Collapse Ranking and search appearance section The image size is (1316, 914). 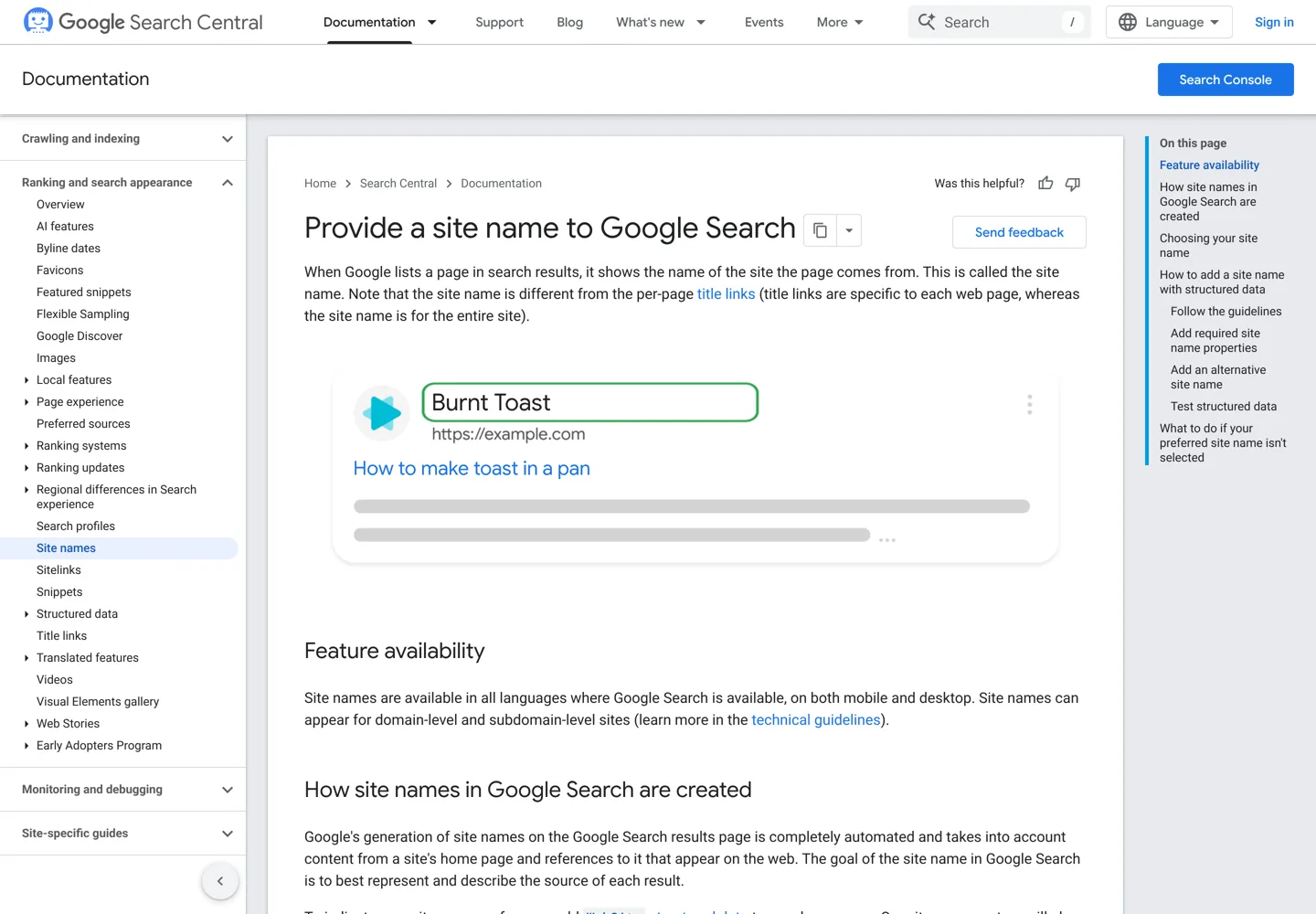(228, 183)
